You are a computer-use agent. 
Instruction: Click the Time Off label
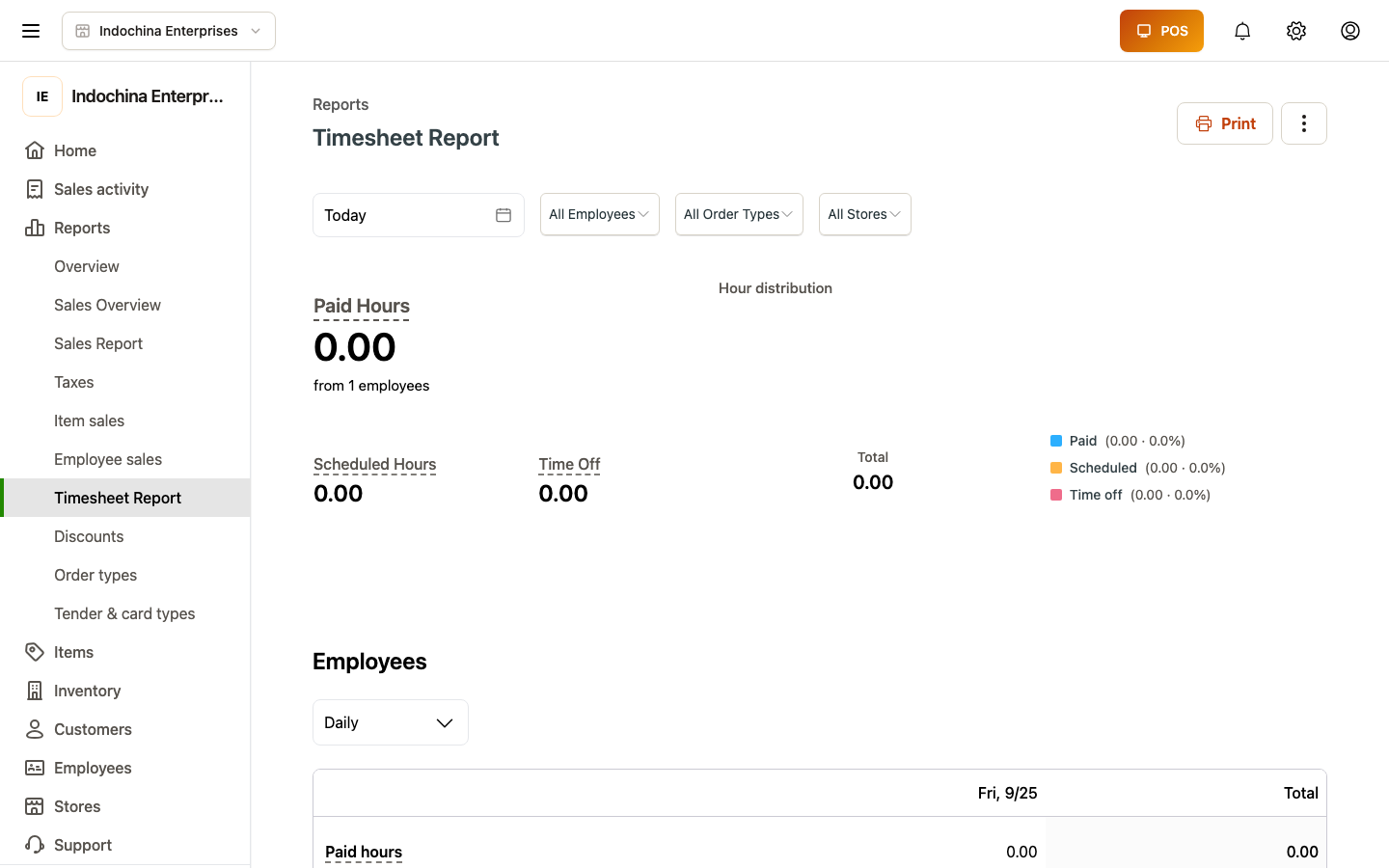coord(569,464)
